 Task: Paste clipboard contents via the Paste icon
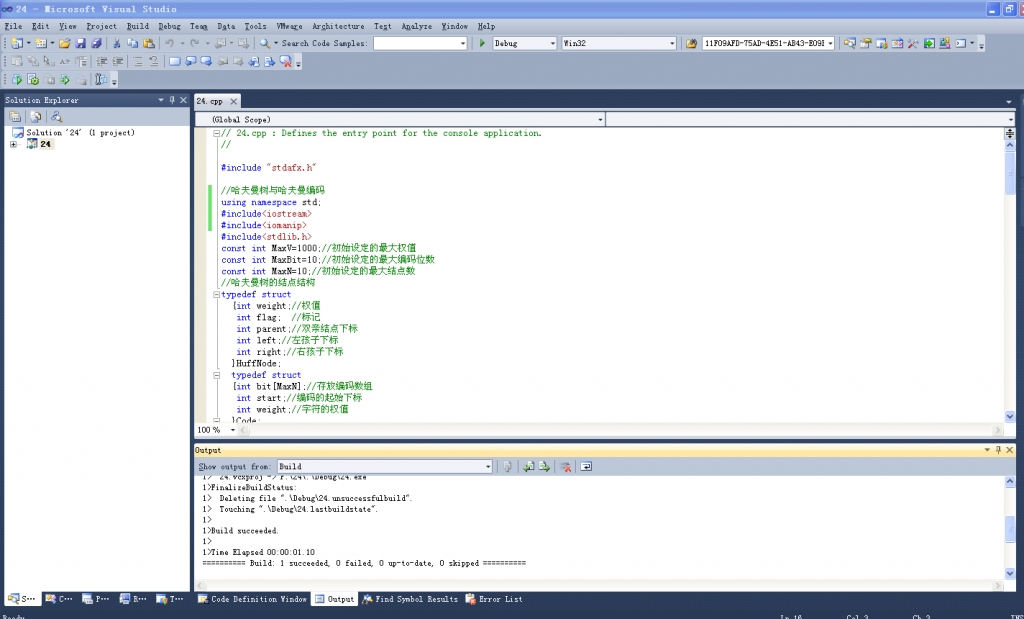pos(150,43)
